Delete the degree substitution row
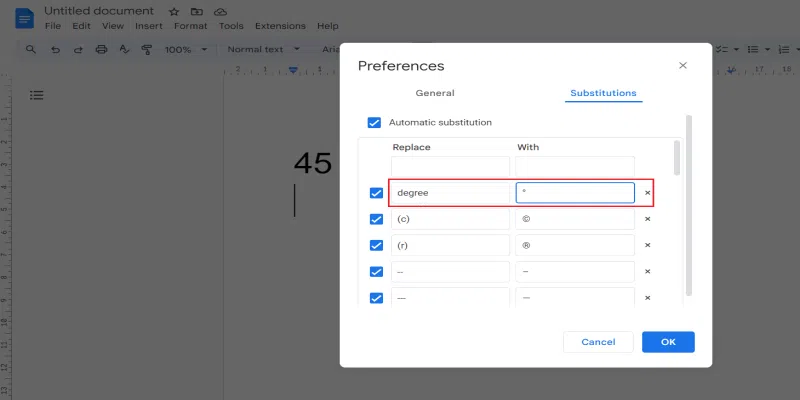This screenshot has width=800, height=400. click(x=647, y=193)
